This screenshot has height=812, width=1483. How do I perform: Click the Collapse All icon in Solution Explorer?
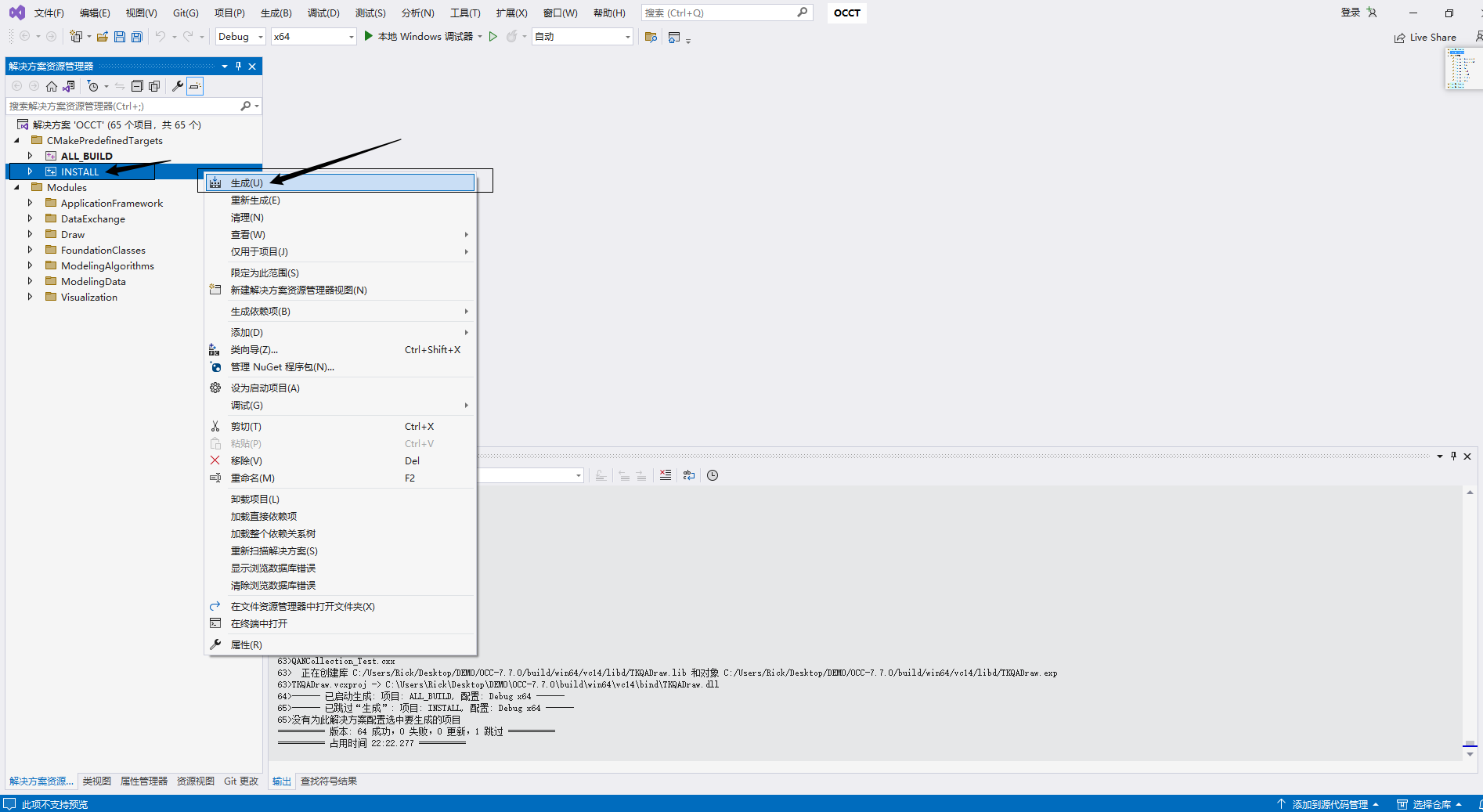coord(137,86)
